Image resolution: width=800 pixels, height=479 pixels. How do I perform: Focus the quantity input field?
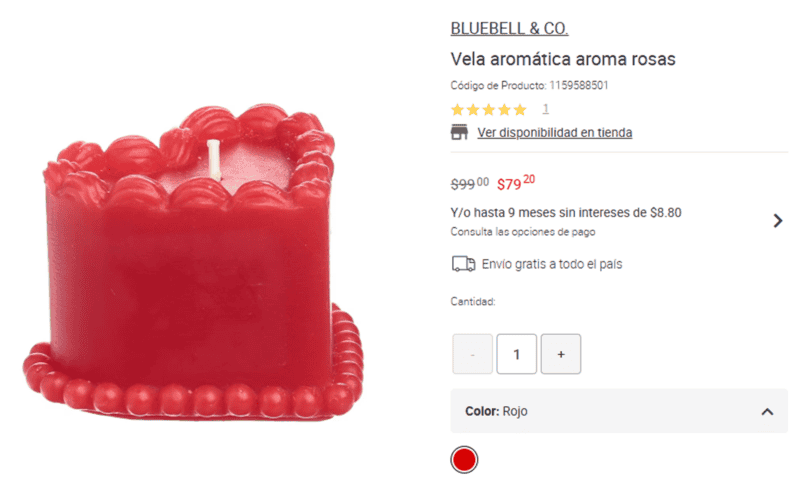click(516, 354)
